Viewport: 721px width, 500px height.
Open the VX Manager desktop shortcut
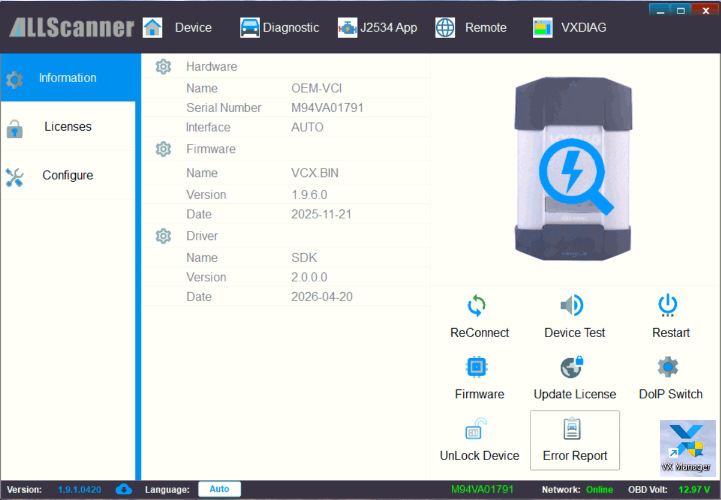pos(687,448)
